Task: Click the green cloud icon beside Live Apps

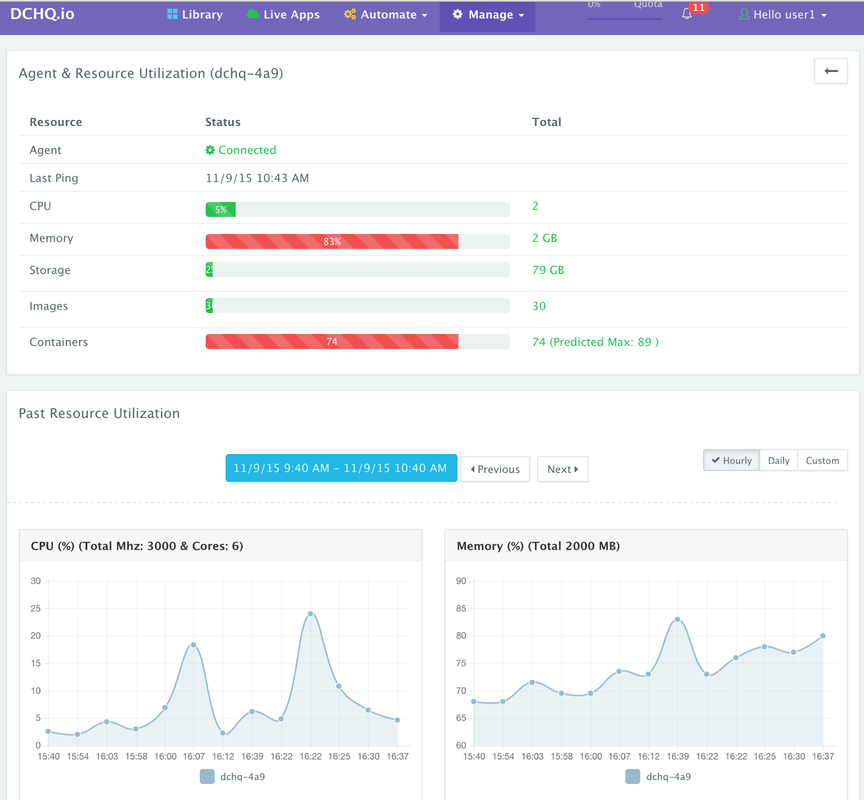Action: click(252, 14)
